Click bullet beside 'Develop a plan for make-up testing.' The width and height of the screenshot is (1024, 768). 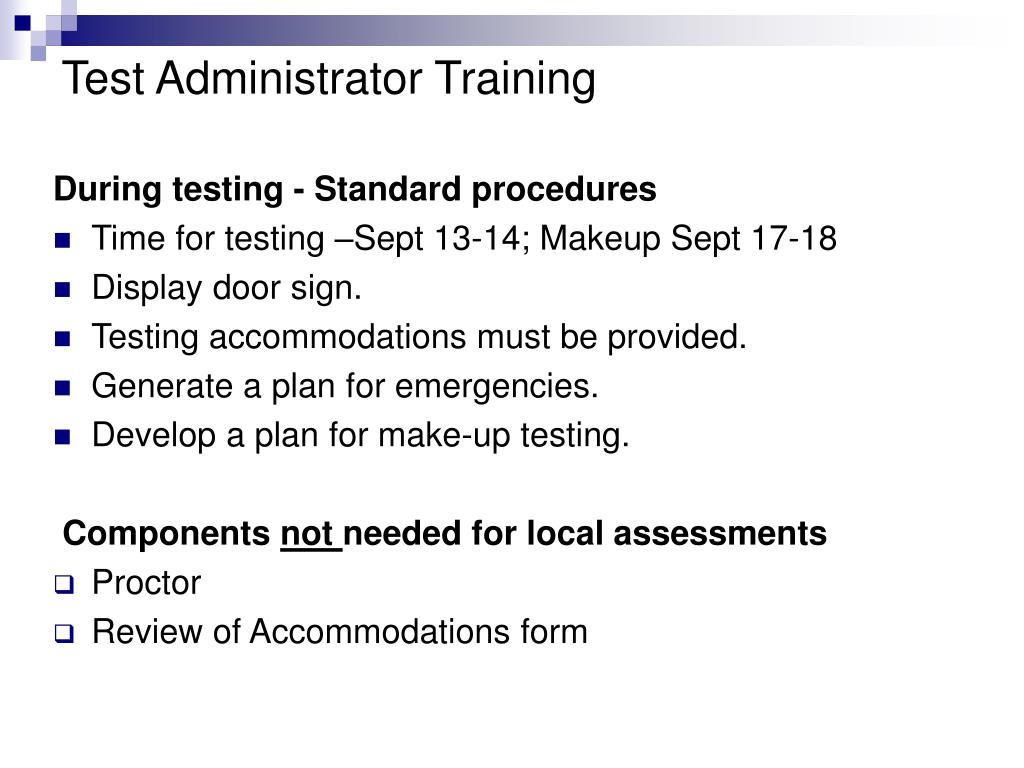(x=63, y=438)
